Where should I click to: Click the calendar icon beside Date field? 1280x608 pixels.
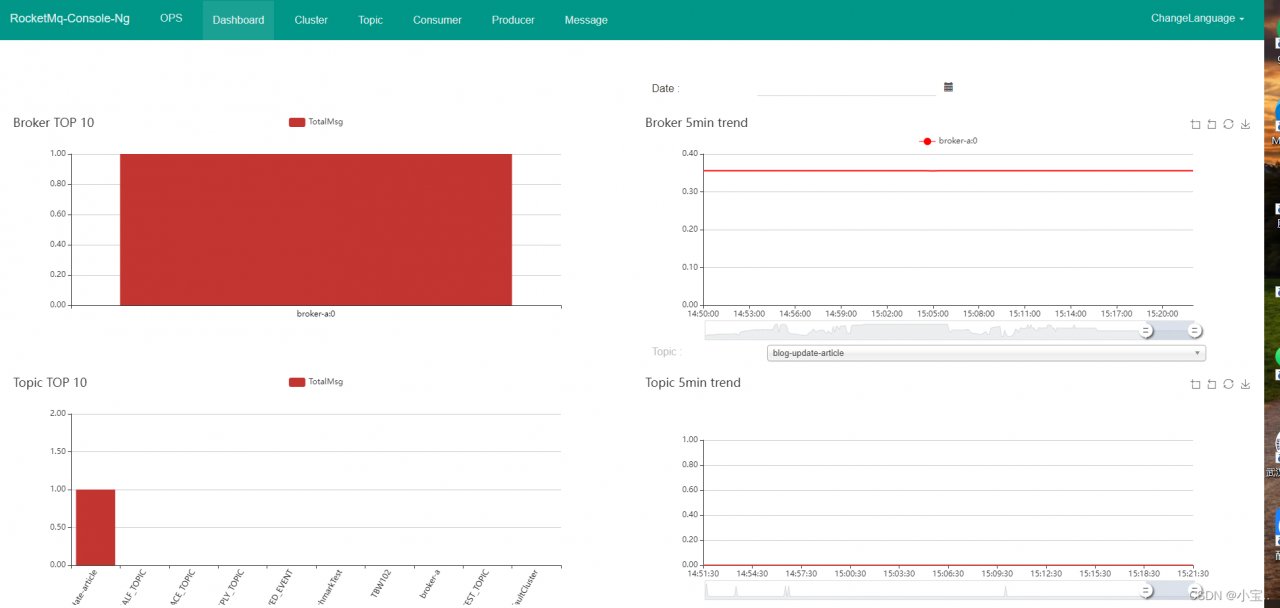tap(948, 87)
